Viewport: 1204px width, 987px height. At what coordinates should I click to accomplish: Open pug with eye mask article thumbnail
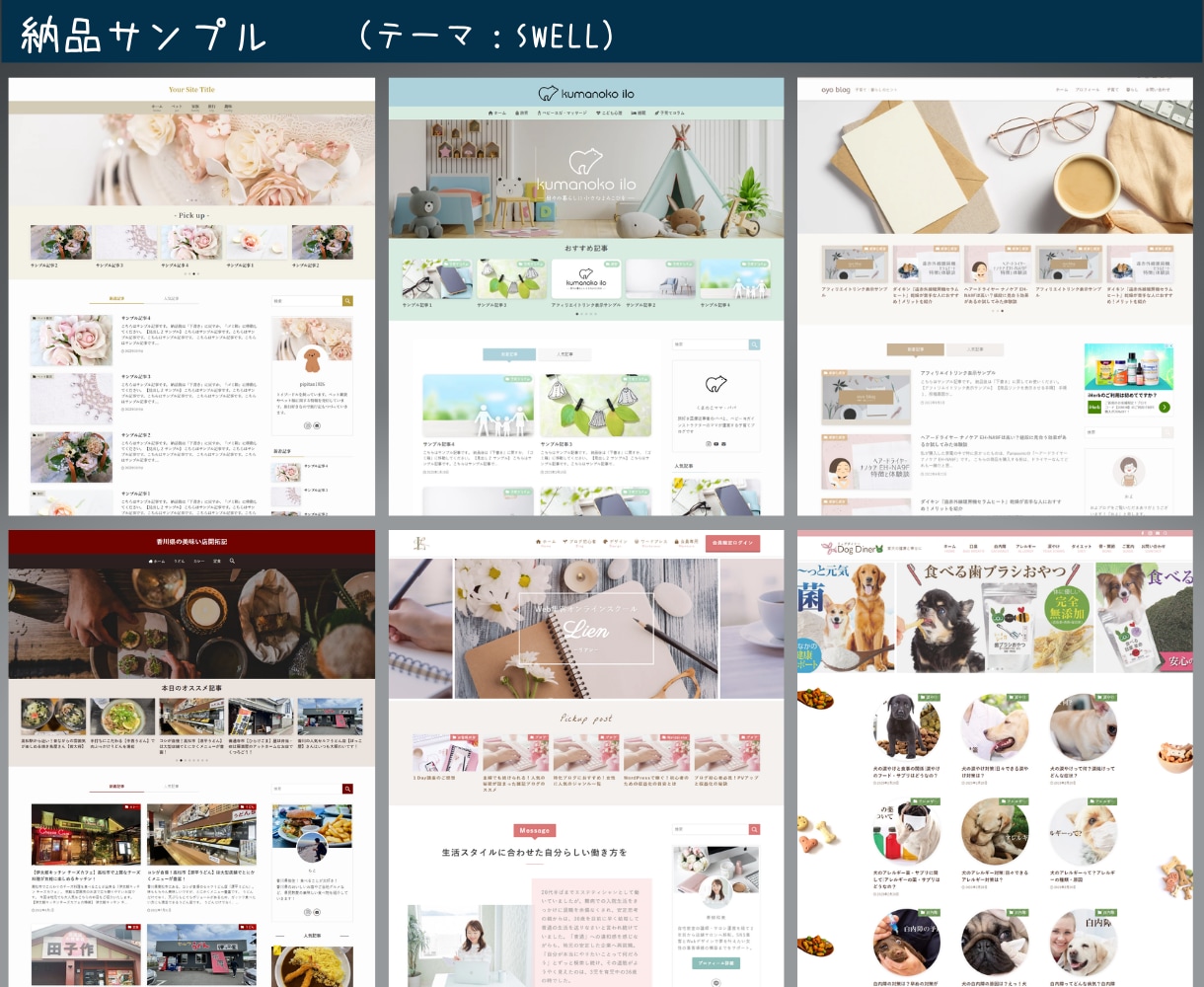pyautogui.click(x=907, y=832)
